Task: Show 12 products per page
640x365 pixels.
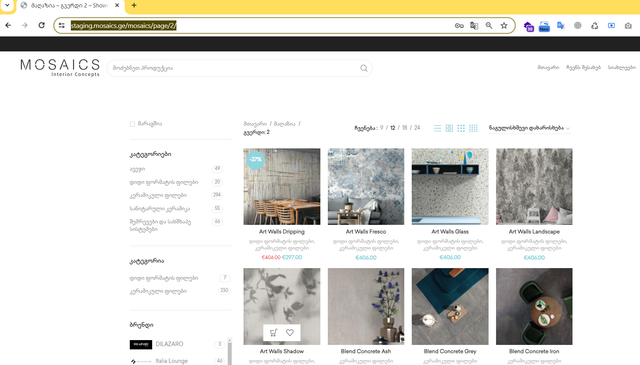Action: pyautogui.click(x=393, y=128)
